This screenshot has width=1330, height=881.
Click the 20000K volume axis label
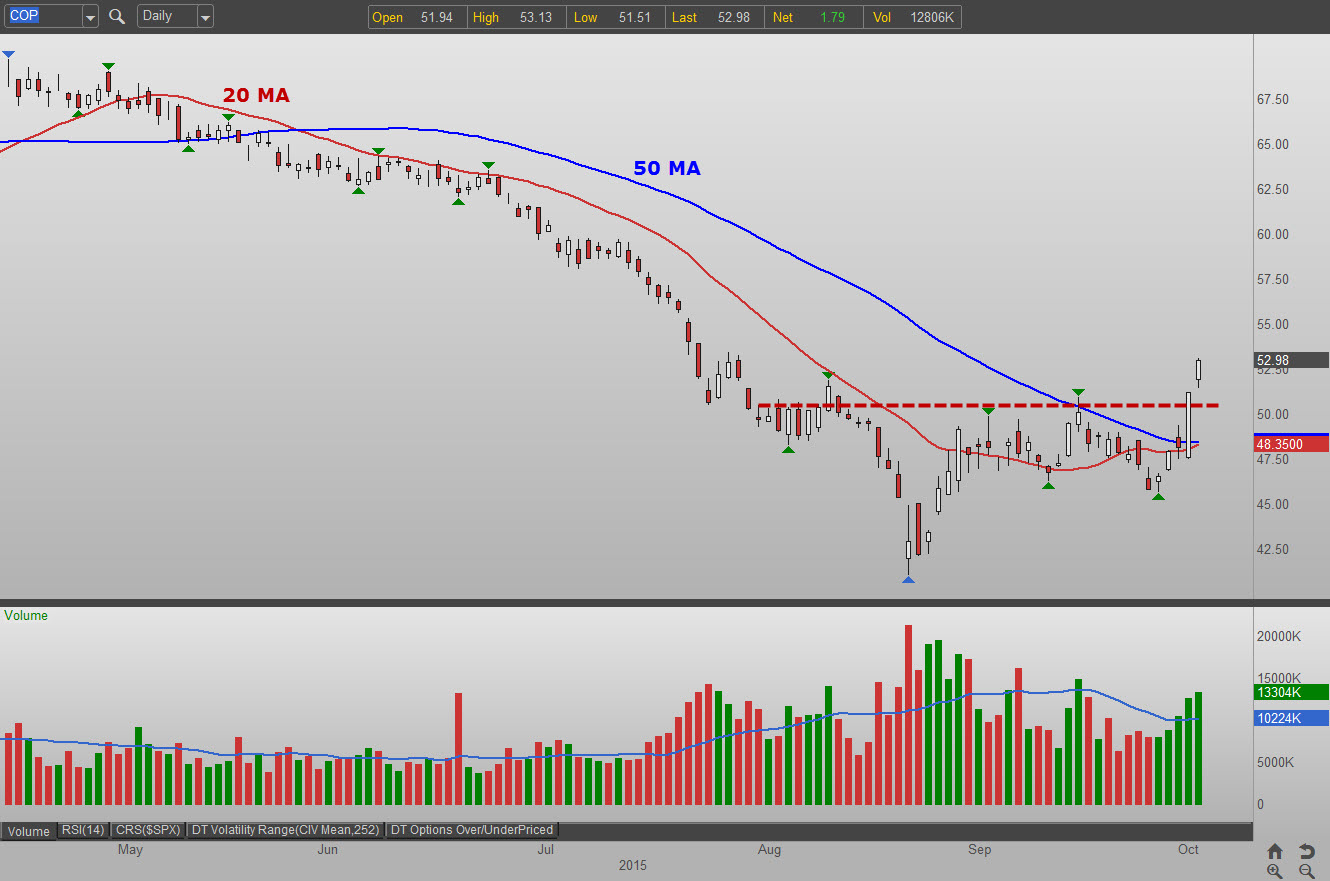coord(1279,636)
